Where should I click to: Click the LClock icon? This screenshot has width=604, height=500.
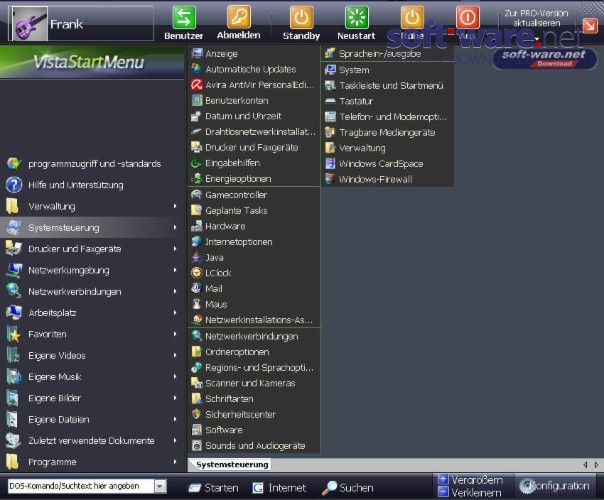(x=196, y=273)
